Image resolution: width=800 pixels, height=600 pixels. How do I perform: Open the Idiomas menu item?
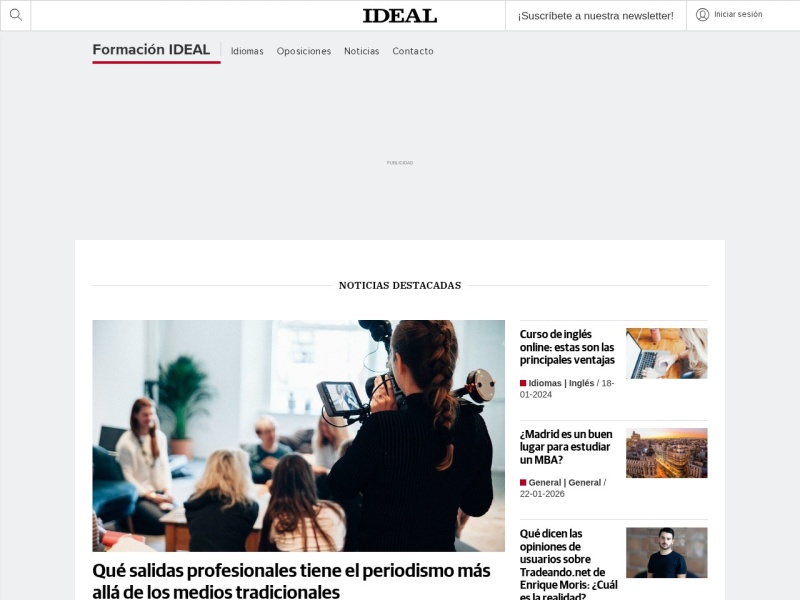pos(247,51)
